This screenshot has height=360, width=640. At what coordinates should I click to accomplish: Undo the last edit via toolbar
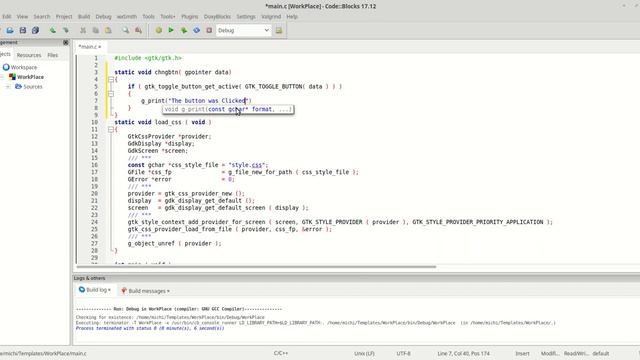pyautogui.click(x=53, y=30)
